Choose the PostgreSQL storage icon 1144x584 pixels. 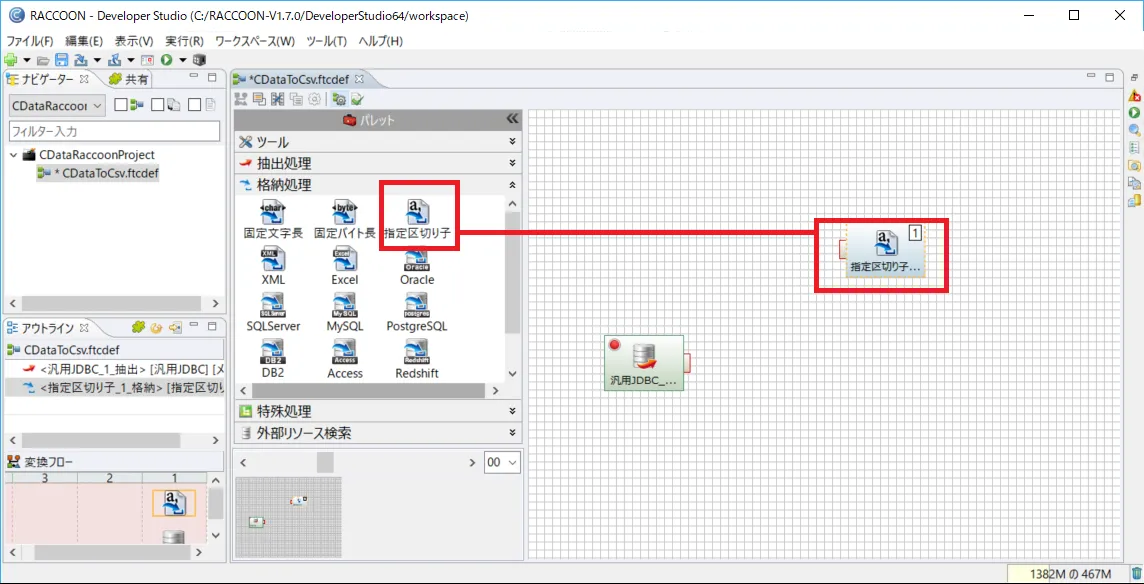[417, 310]
